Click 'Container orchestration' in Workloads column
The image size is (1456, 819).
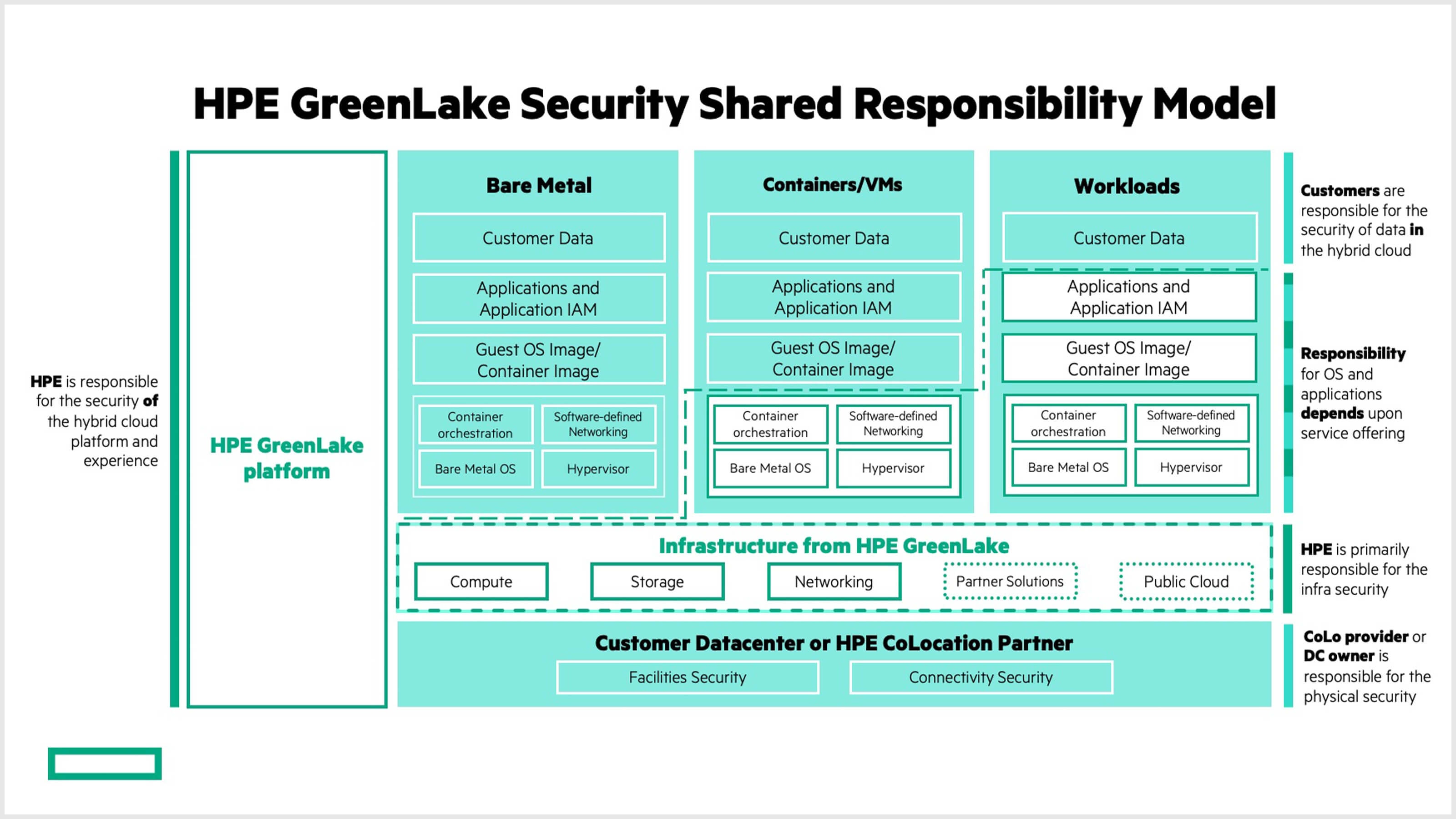[1068, 423]
